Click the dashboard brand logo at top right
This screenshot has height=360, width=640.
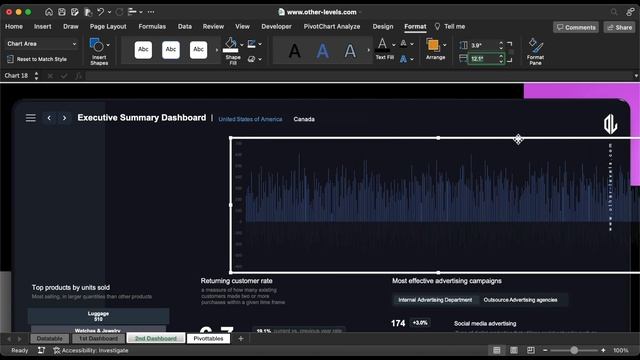pos(610,124)
